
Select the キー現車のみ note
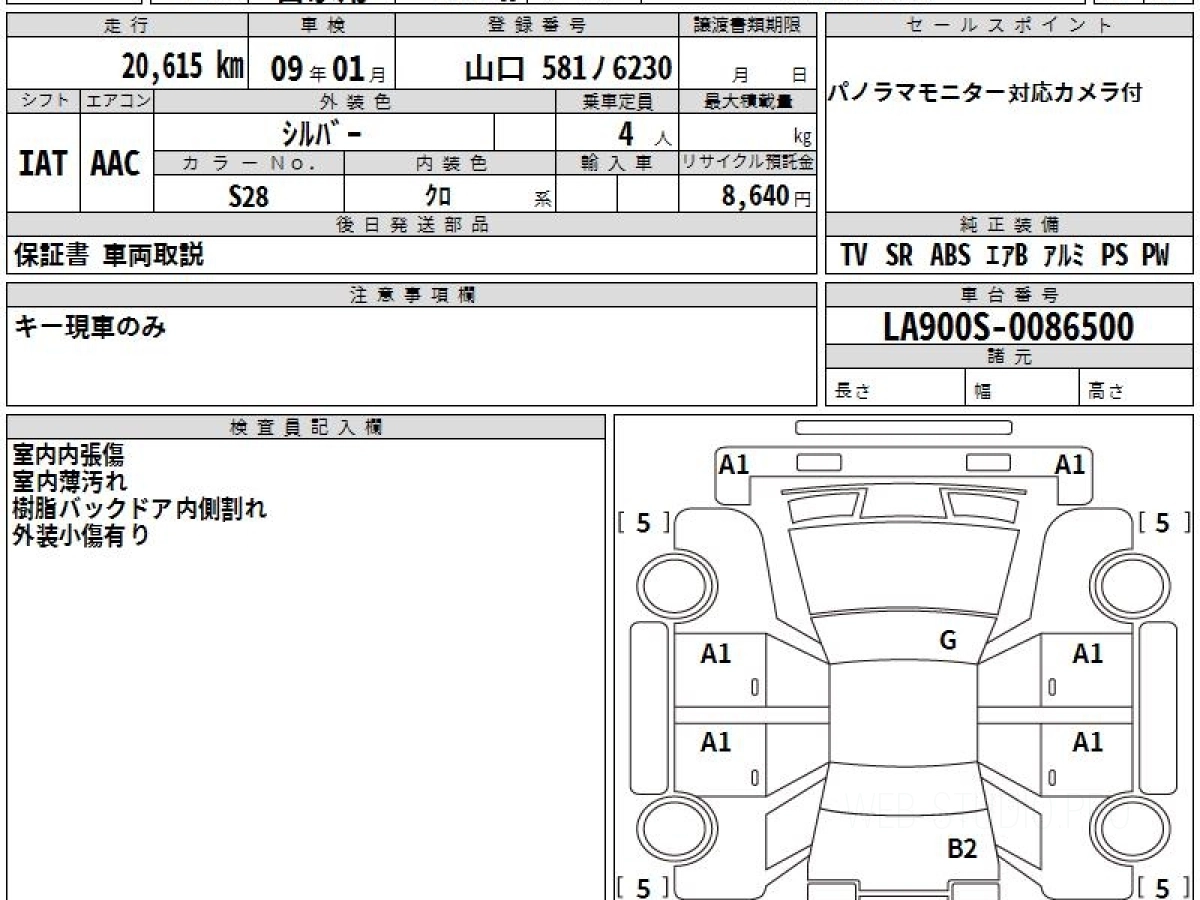90,325
